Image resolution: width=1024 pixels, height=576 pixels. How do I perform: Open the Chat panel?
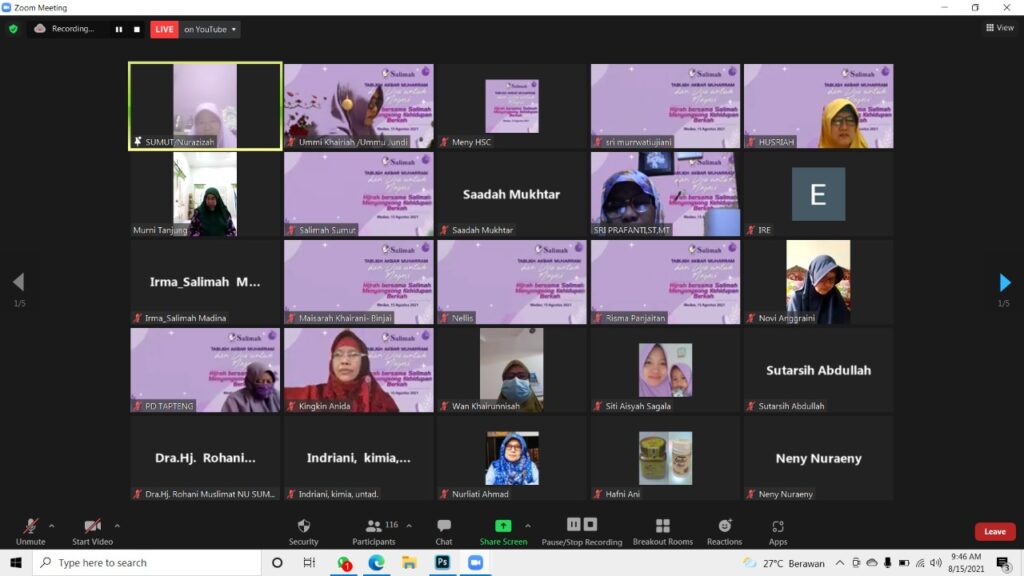point(444,526)
